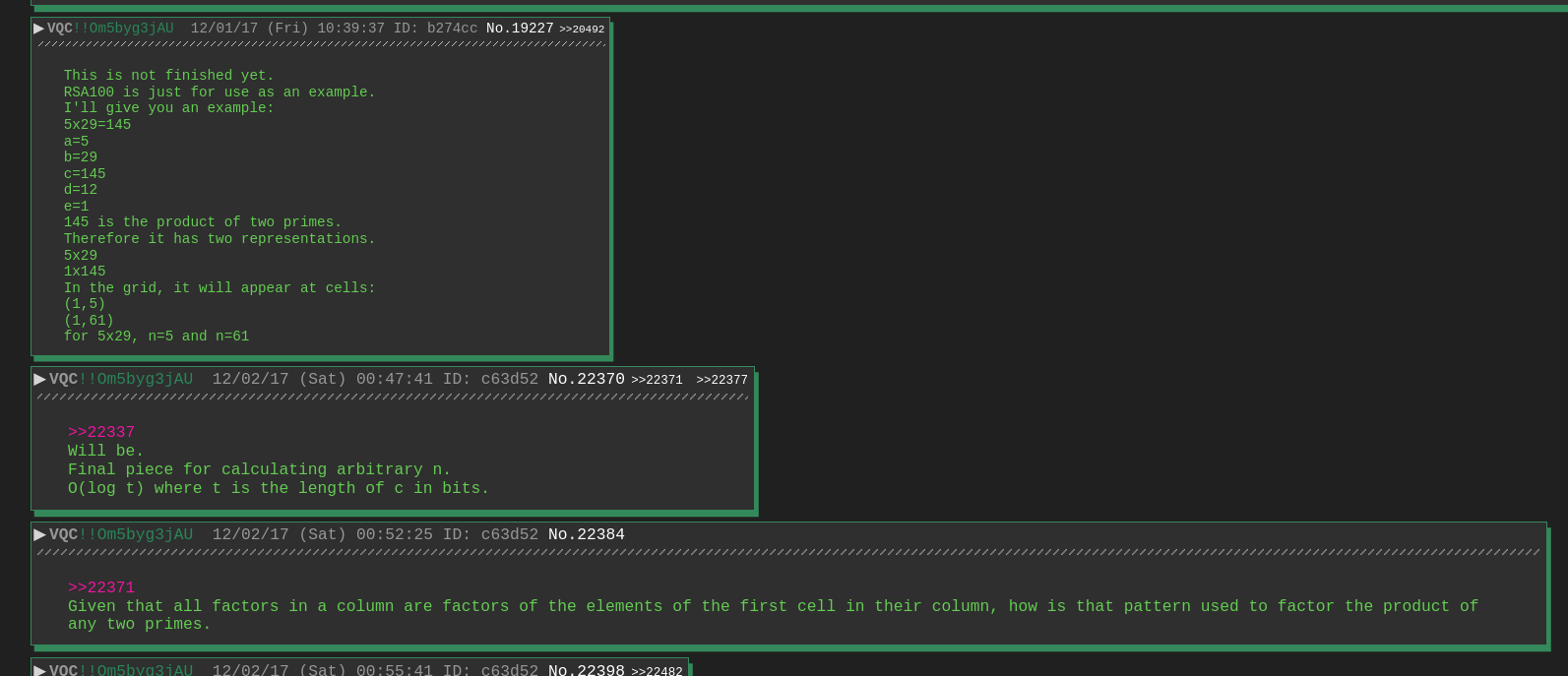The width and height of the screenshot is (1568, 676).
Task: Open post menu arrow for post No.22384
Action: 39,535
